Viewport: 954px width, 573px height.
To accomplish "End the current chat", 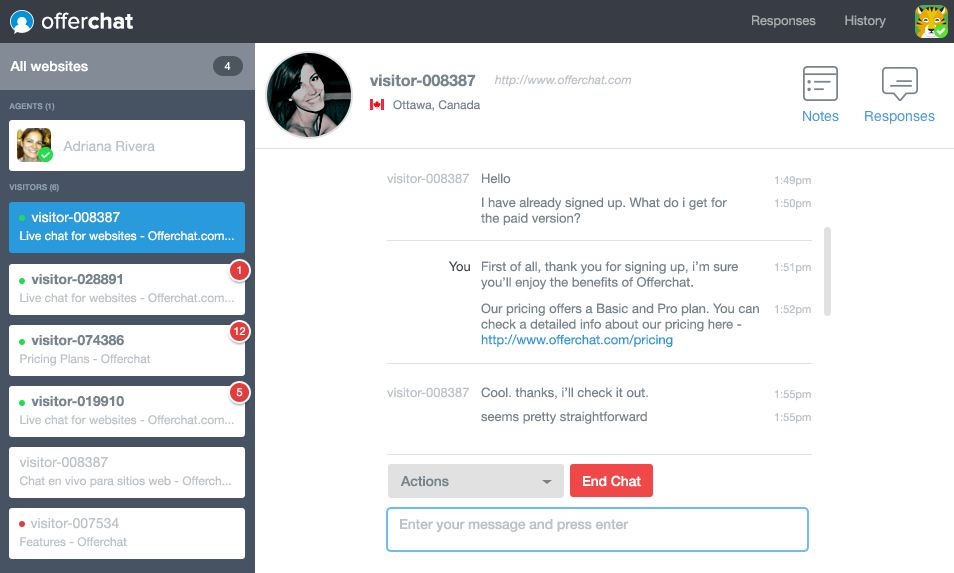I will 611,481.
